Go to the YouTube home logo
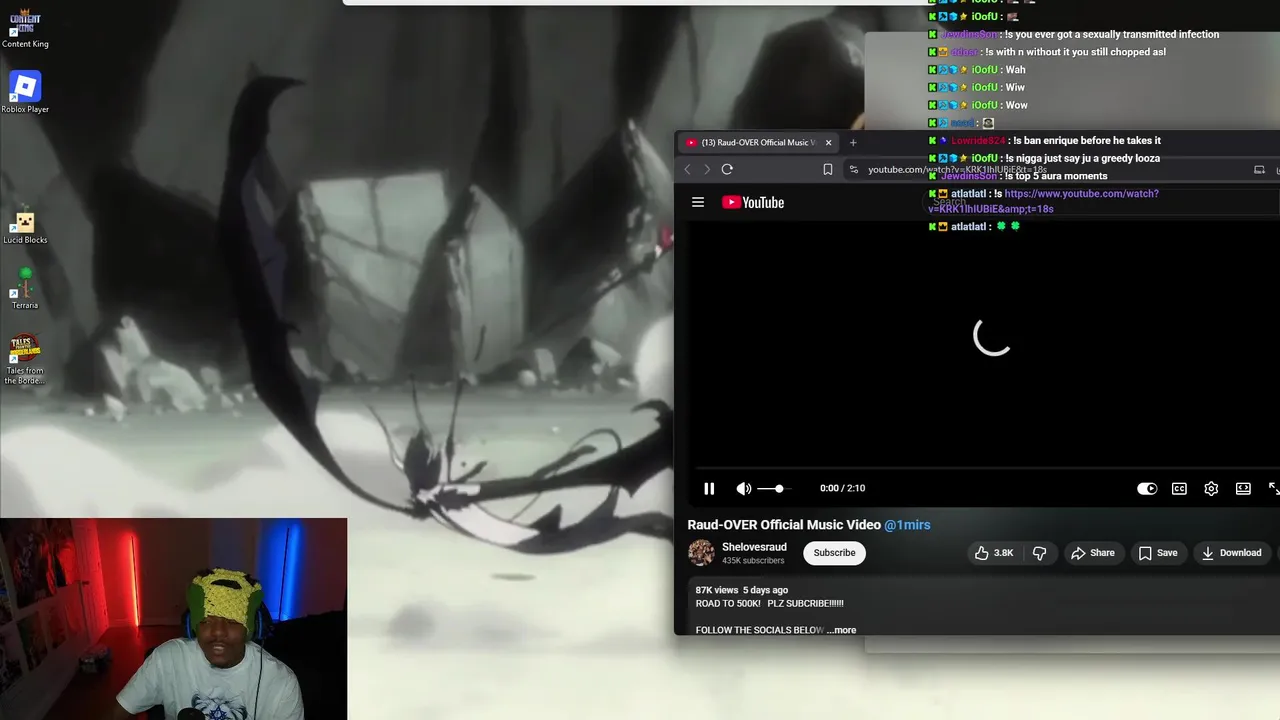This screenshot has width=1280, height=720. 753,202
